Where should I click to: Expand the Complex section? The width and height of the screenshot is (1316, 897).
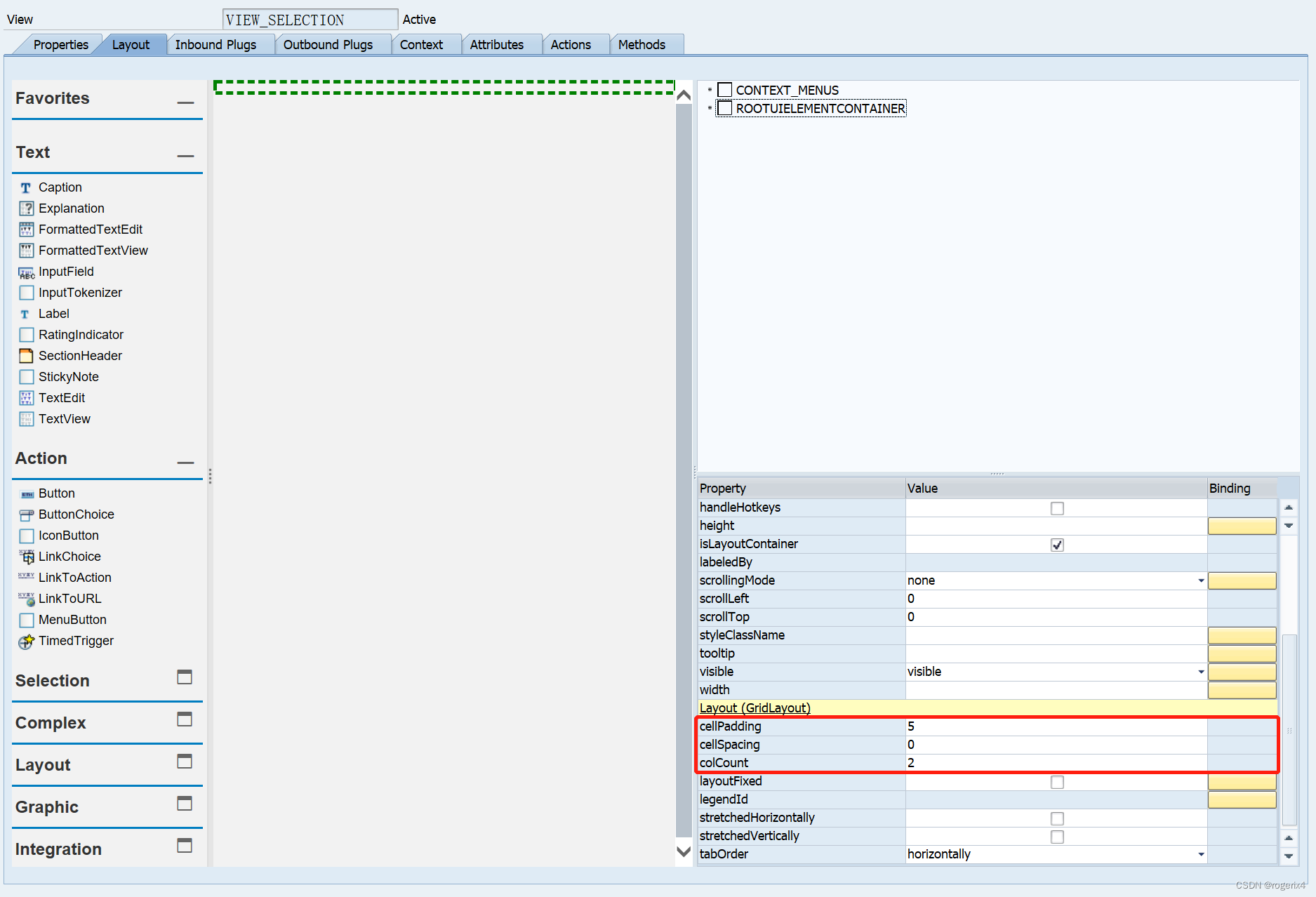[x=185, y=719]
